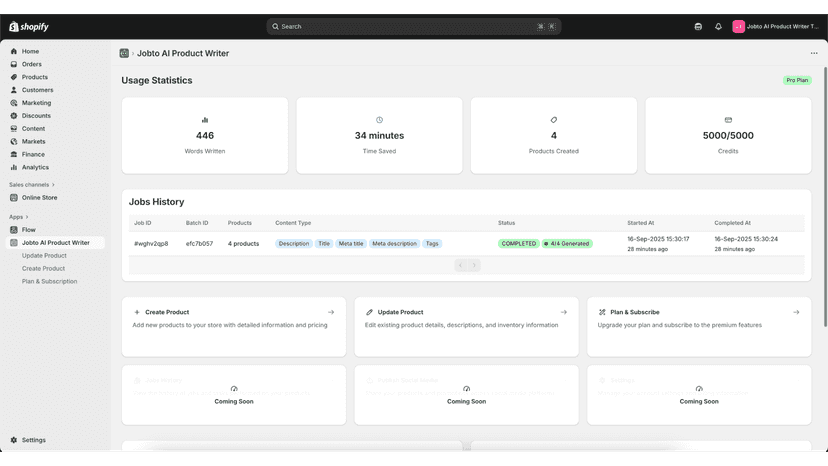Click the Marketing sidebar icon
Viewport: 828px width, 466px height.
pos(14,103)
